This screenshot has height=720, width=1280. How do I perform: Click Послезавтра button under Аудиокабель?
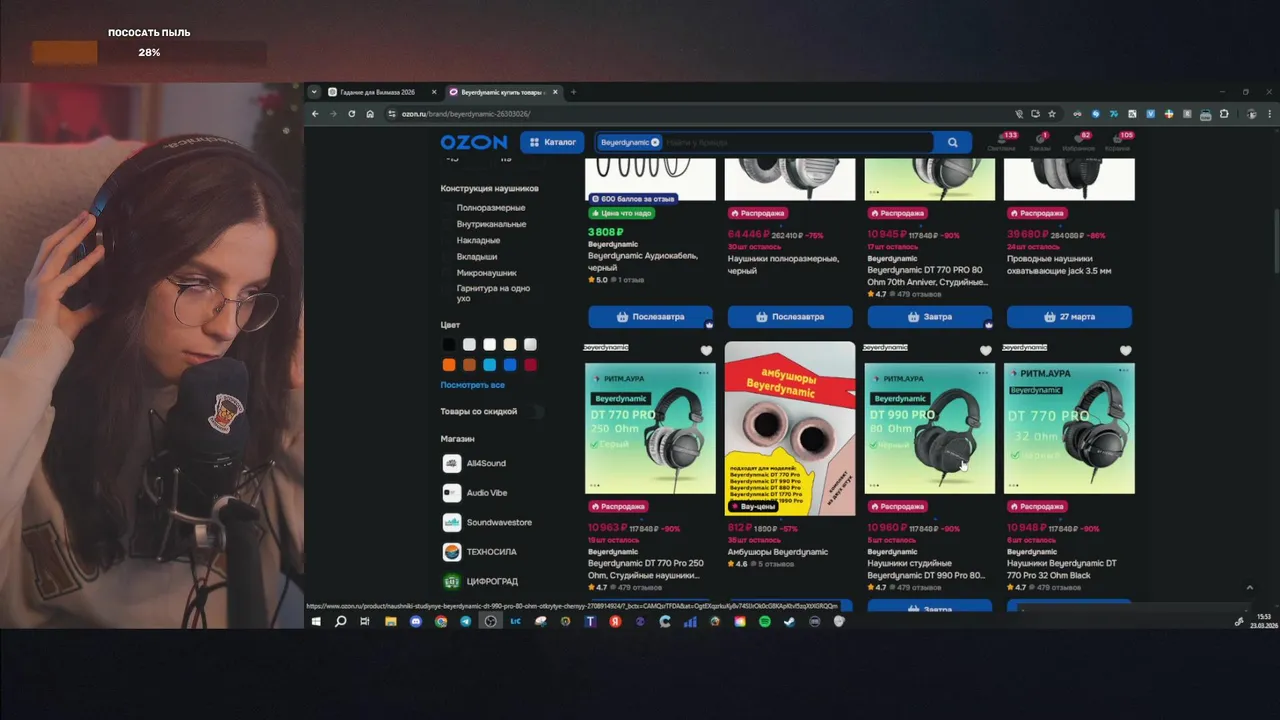[650, 317]
